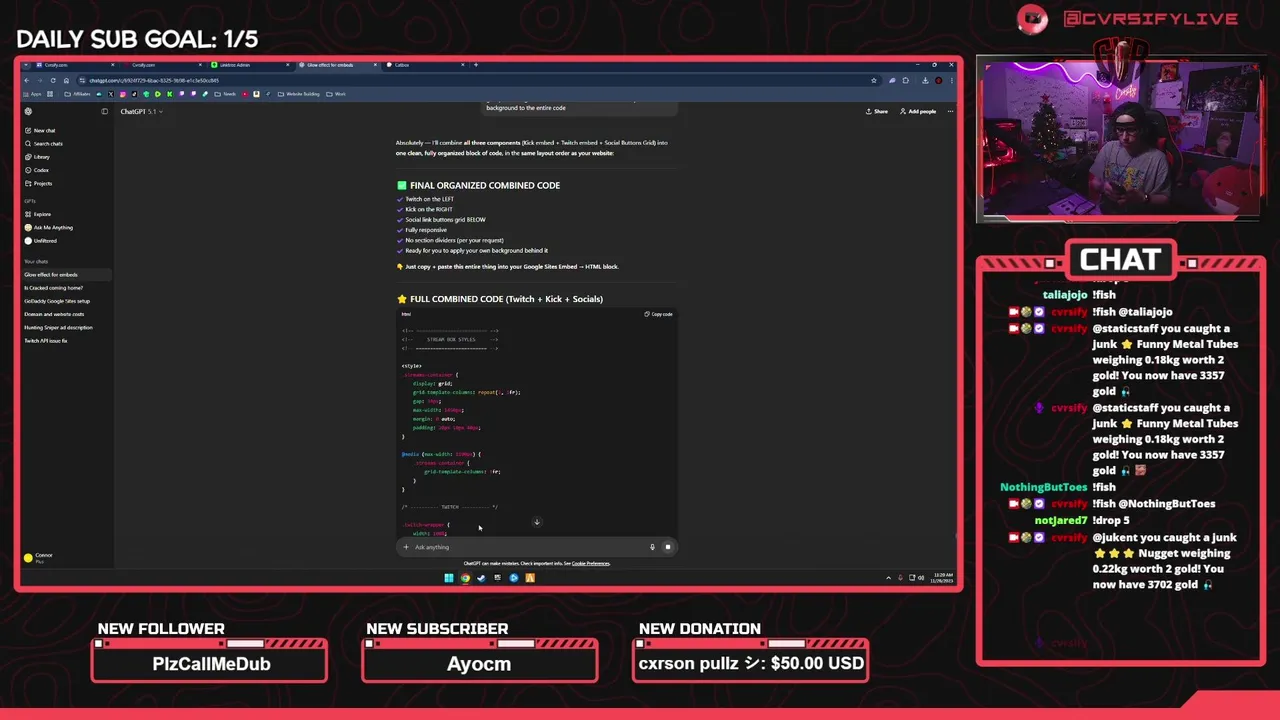
Task: Click the Add people button
Action: click(918, 111)
